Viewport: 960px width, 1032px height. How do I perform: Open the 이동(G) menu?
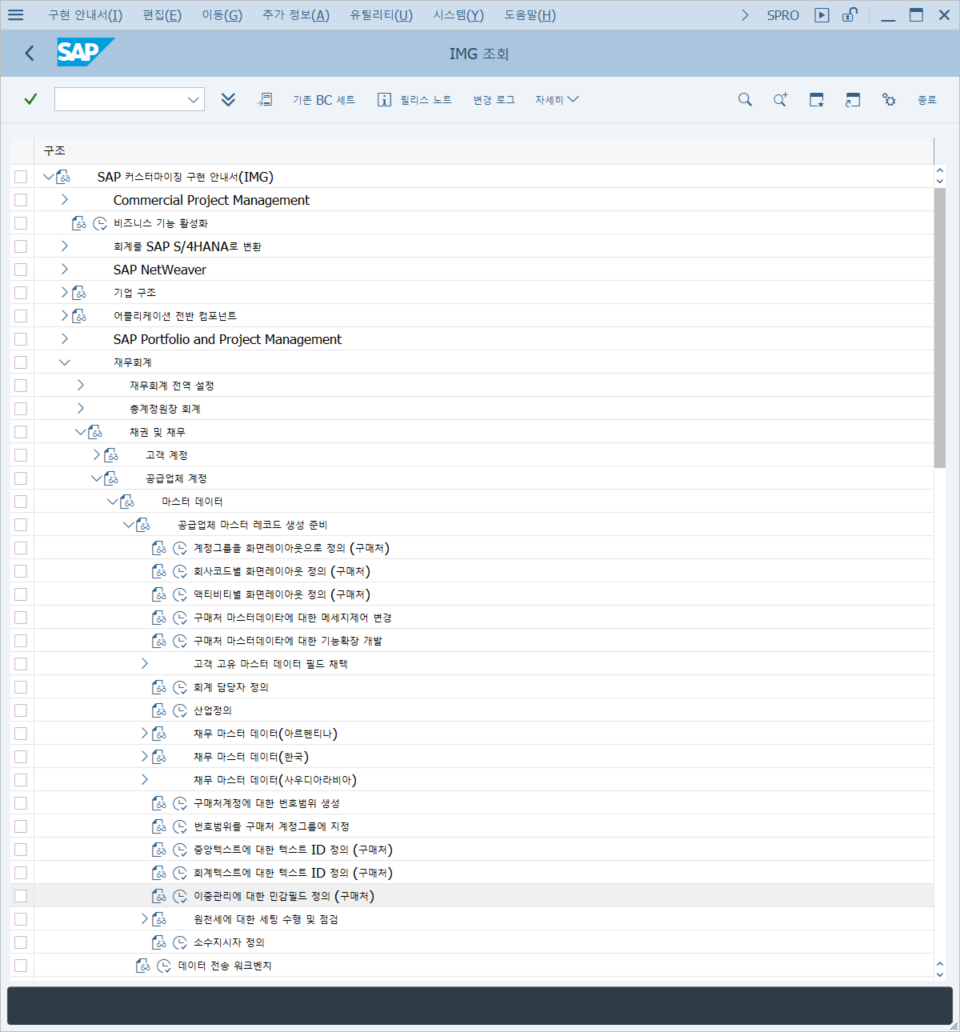coord(222,15)
